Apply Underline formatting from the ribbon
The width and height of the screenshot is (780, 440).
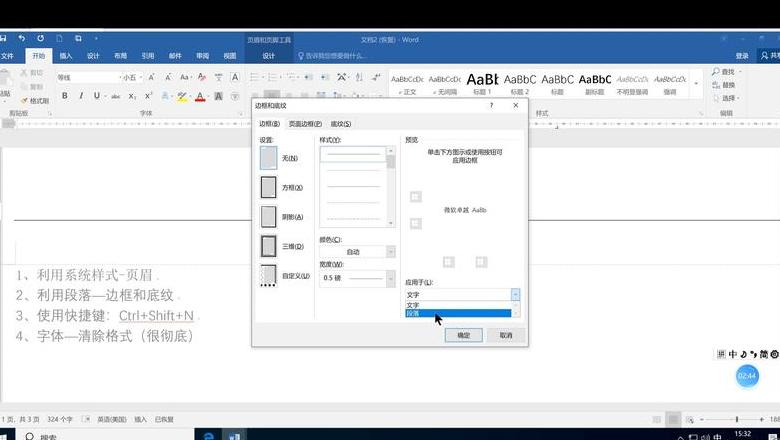(x=97, y=95)
